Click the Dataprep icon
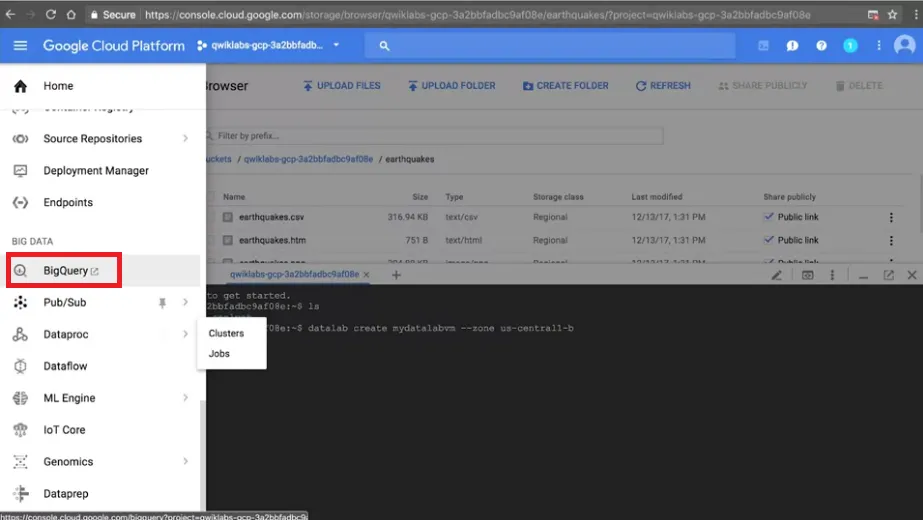Screen dimensions: 923x520 tap(21, 493)
